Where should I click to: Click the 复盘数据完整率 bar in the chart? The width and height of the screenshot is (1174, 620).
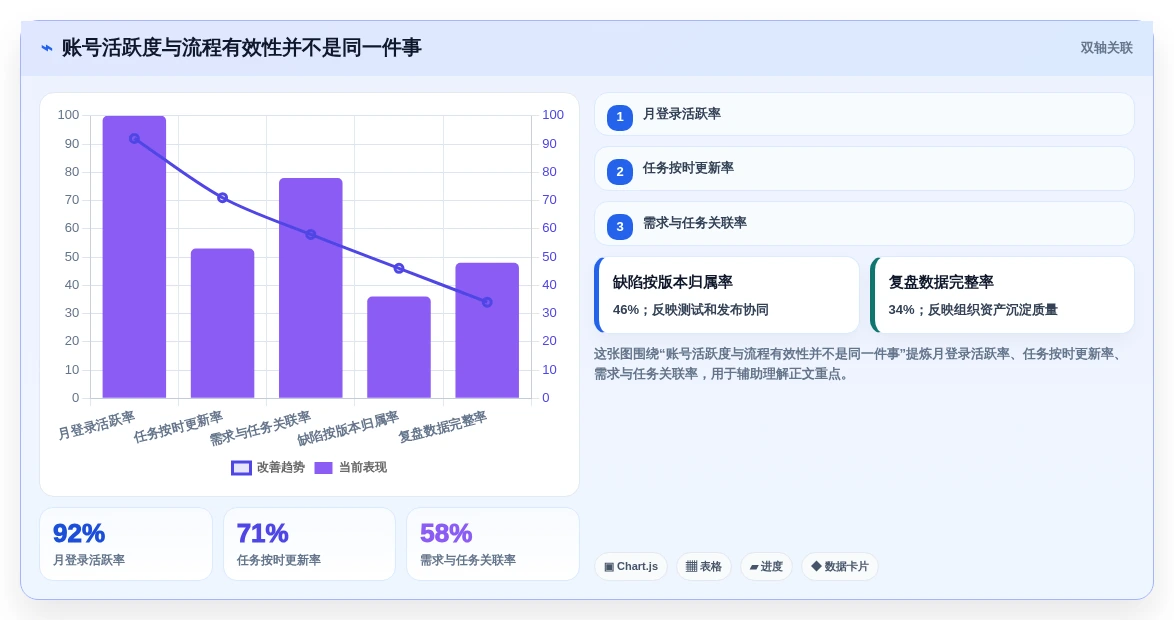coord(487,330)
